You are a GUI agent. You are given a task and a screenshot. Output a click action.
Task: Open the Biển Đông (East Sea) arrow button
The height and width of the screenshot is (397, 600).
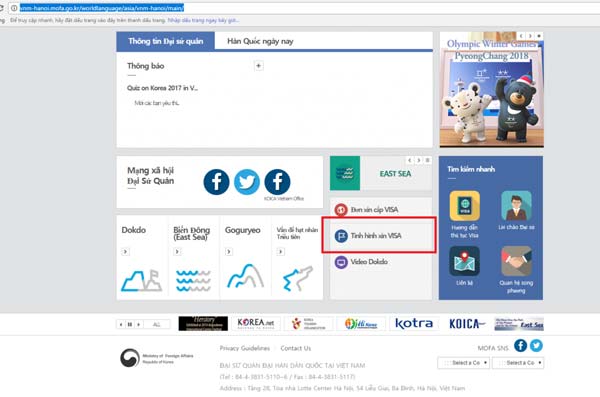pyautogui.click(x=177, y=252)
